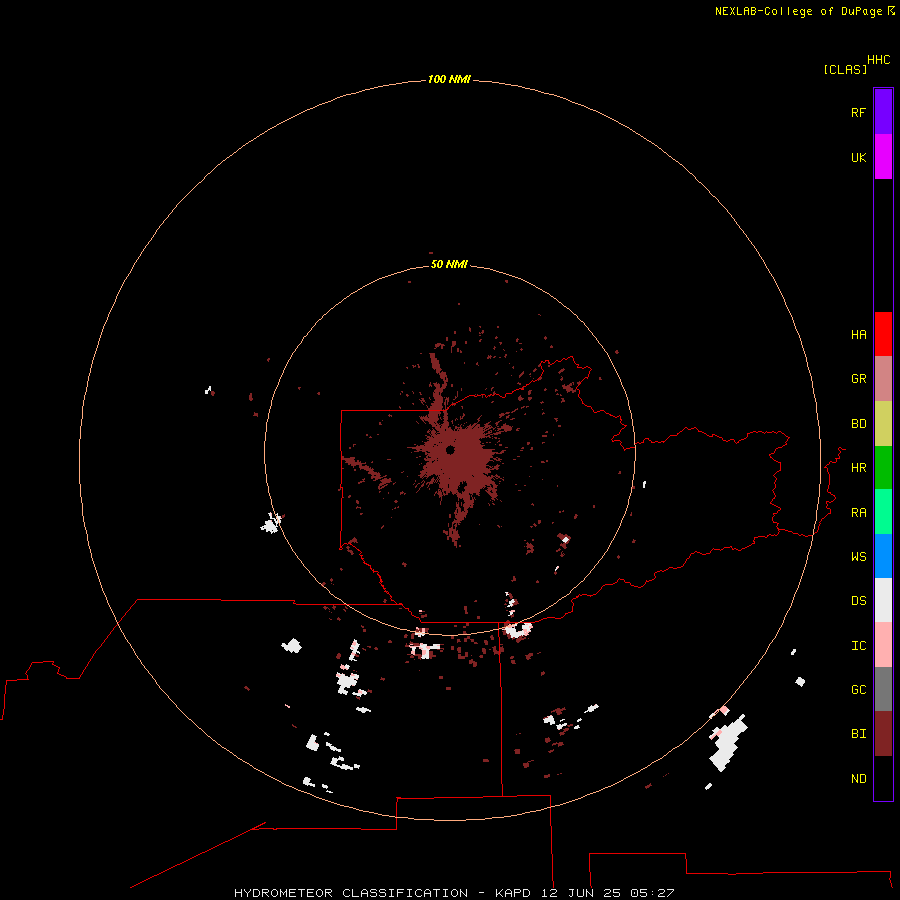The height and width of the screenshot is (900, 900).
Task: Click the RF purple legend swatch
Action: (x=883, y=112)
